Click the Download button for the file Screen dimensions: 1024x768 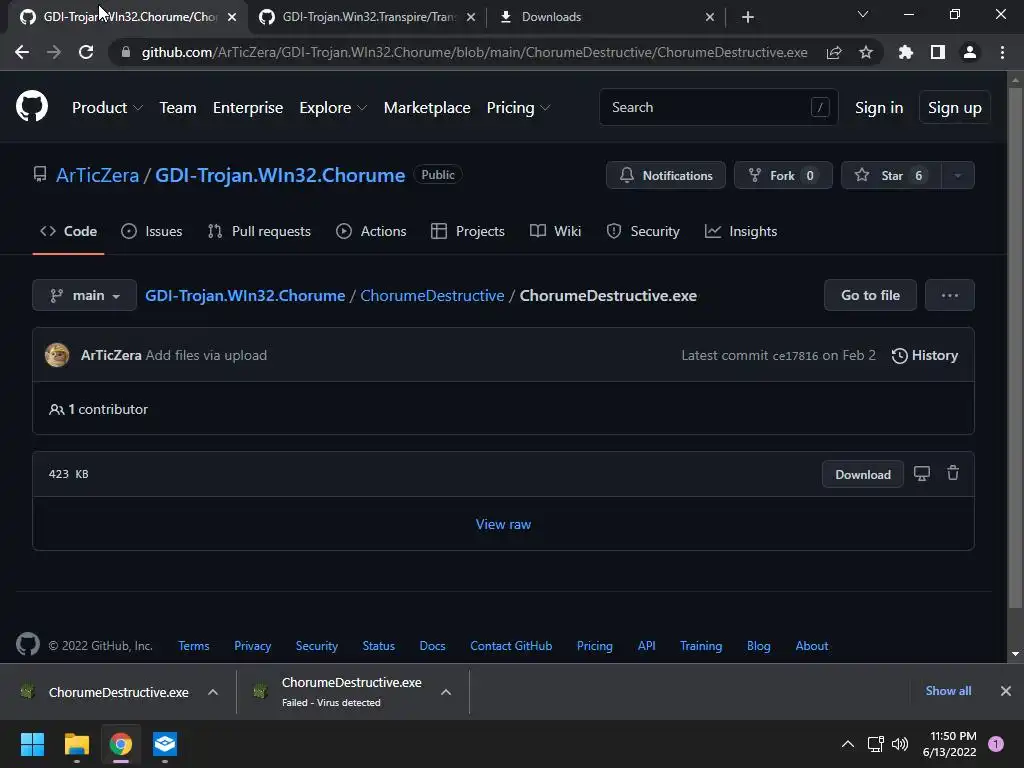(863, 474)
